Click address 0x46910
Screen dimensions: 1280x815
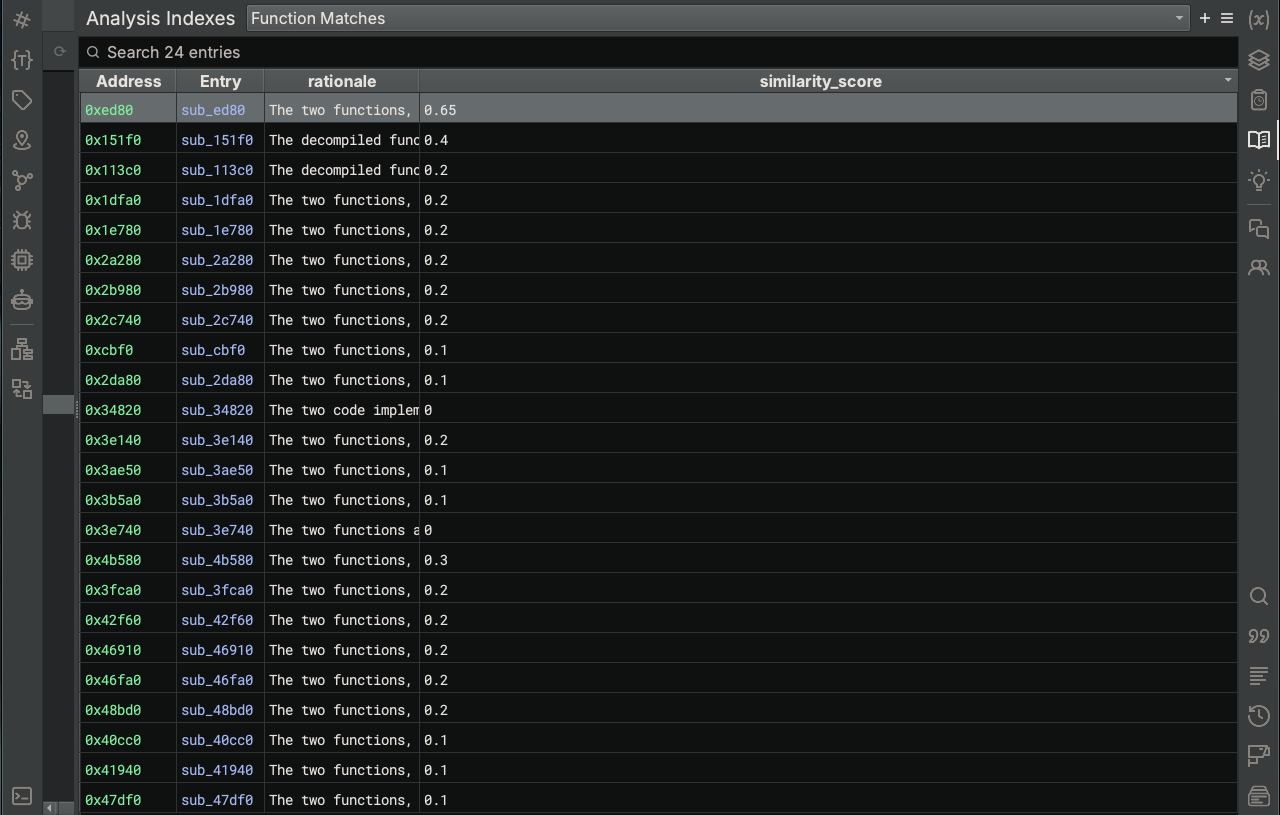point(113,650)
